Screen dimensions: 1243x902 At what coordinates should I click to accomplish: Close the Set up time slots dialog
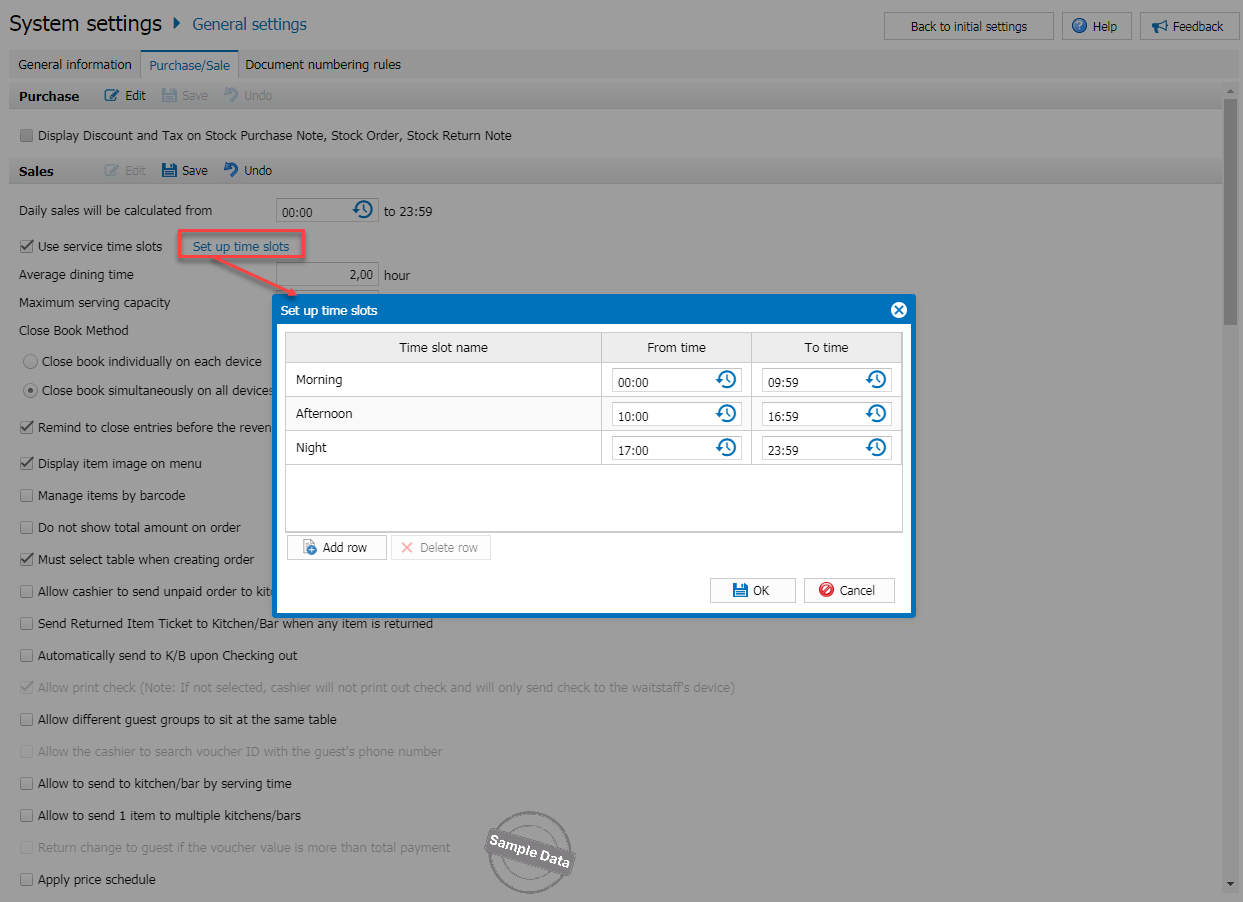click(x=898, y=310)
